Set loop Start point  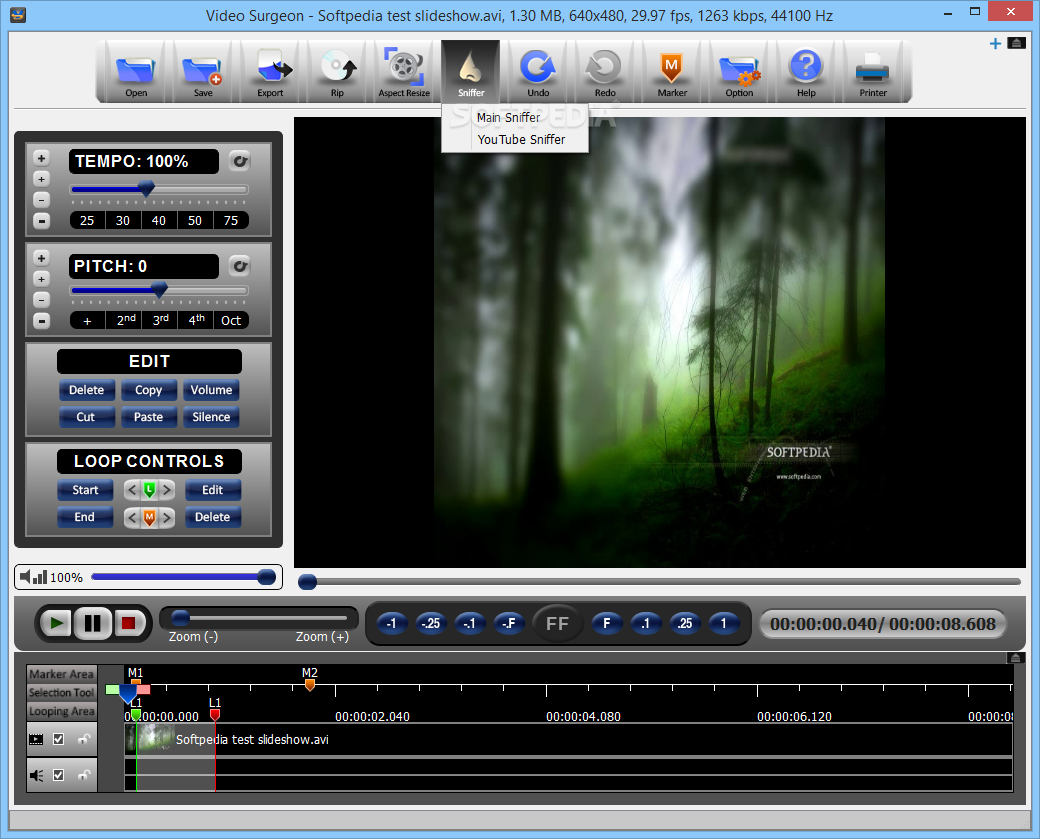(x=85, y=490)
